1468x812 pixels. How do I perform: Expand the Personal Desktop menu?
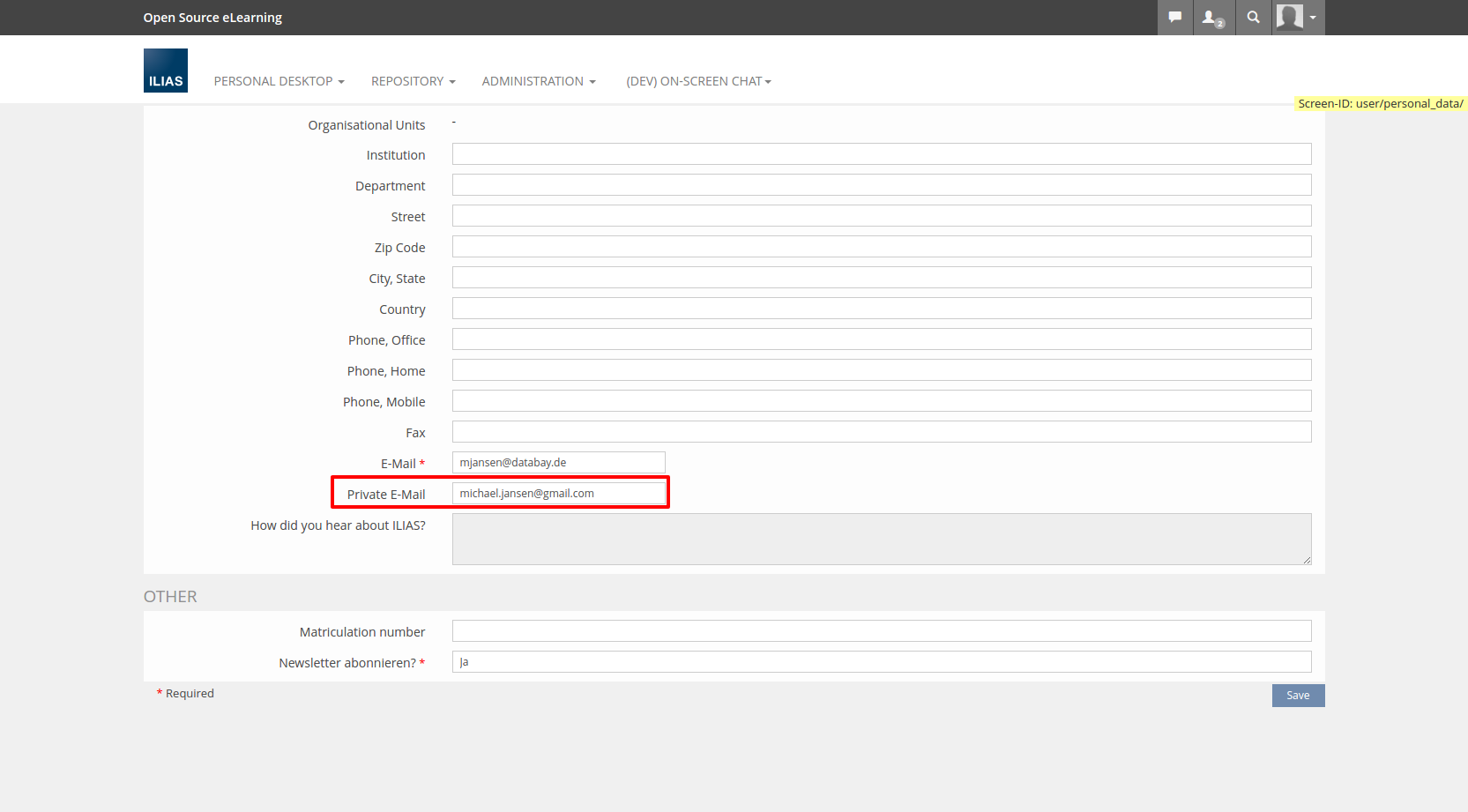point(279,81)
